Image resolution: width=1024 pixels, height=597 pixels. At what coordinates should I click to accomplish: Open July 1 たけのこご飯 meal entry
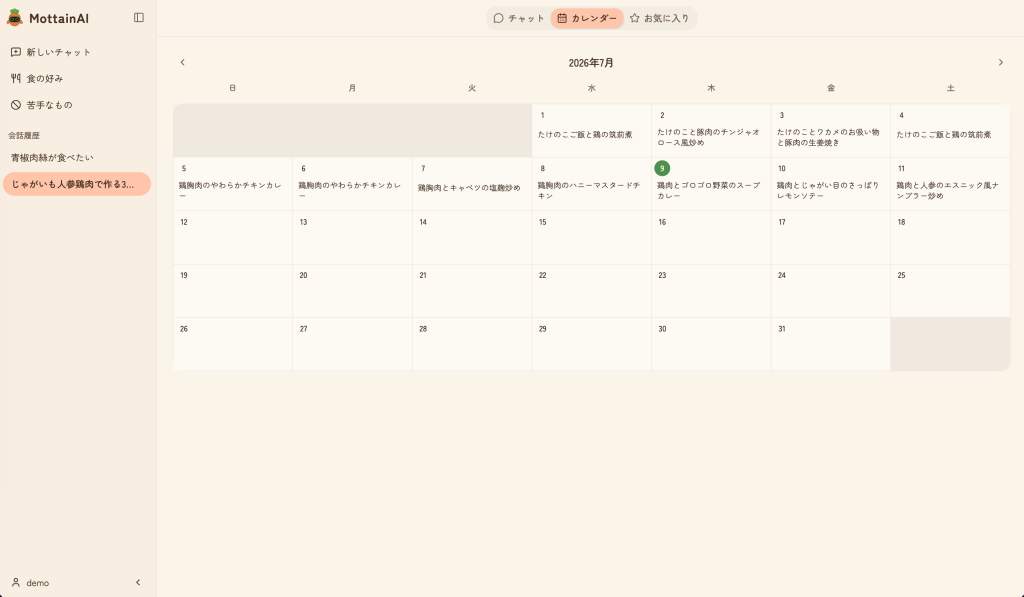pos(585,135)
